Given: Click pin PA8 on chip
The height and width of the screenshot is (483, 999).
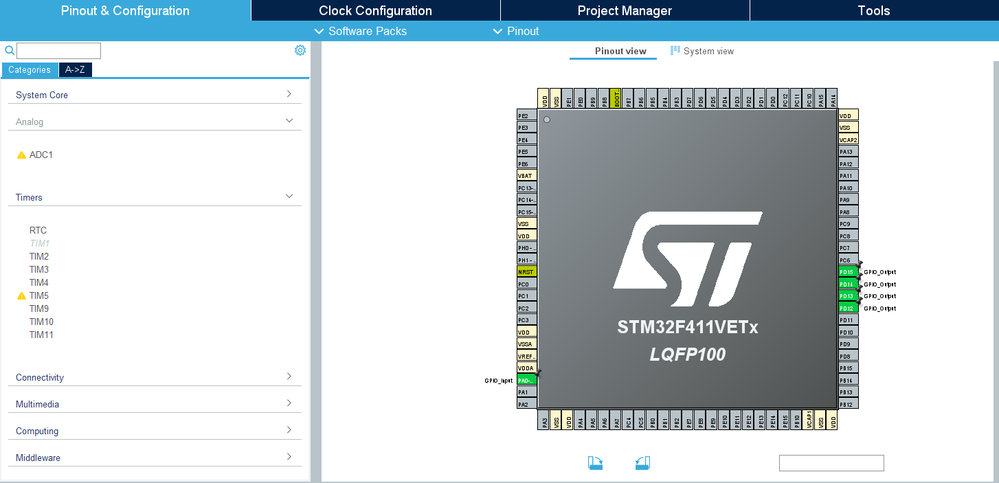Looking at the screenshot, I should pos(848,212).
